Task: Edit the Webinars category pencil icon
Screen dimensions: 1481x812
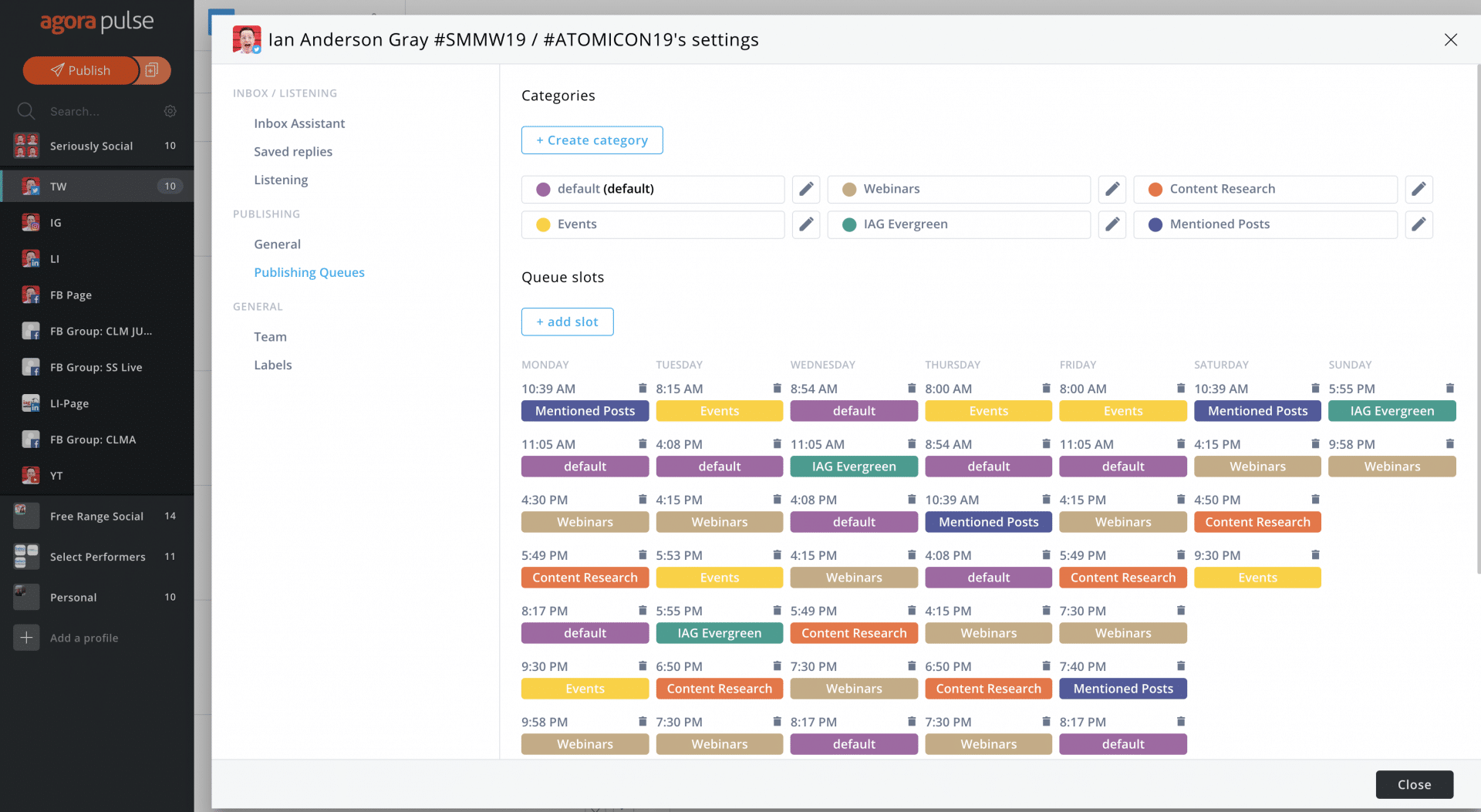Action: tap(1112, 189)
